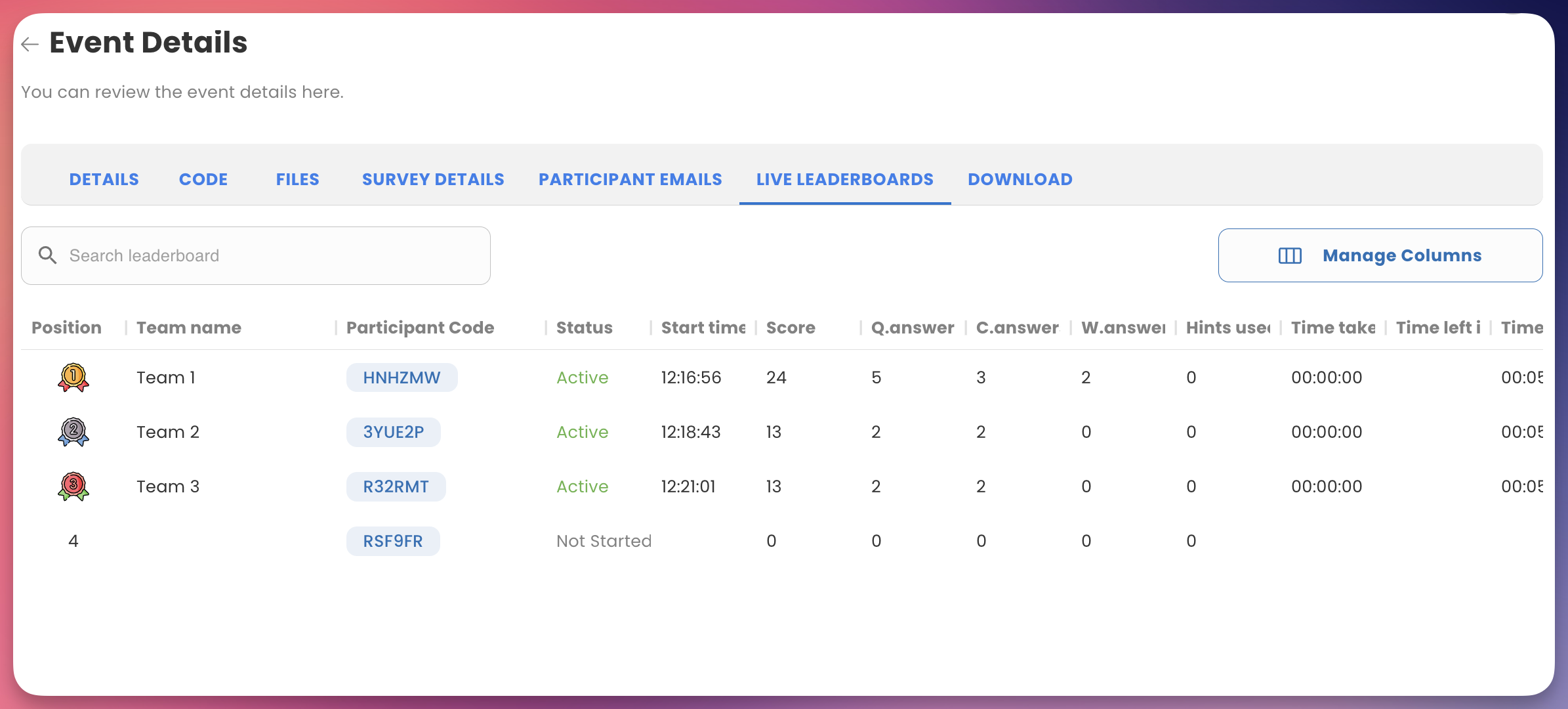Open the Details tab
Viewport: 1568px width, 709px height.
tap(104, 179)
